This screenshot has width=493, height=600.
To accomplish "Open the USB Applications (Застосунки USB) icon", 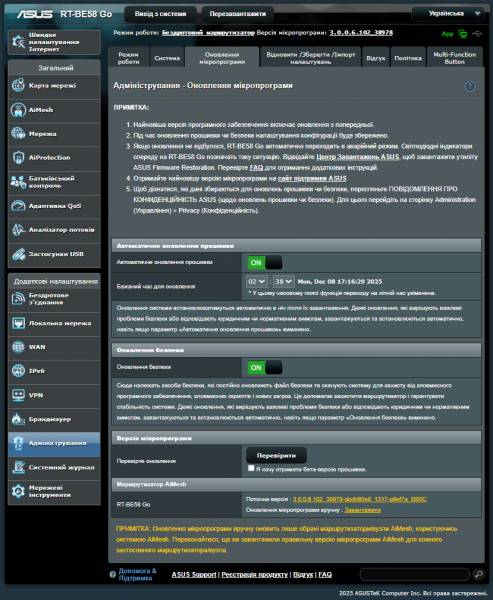I will (x=18, y=254).
